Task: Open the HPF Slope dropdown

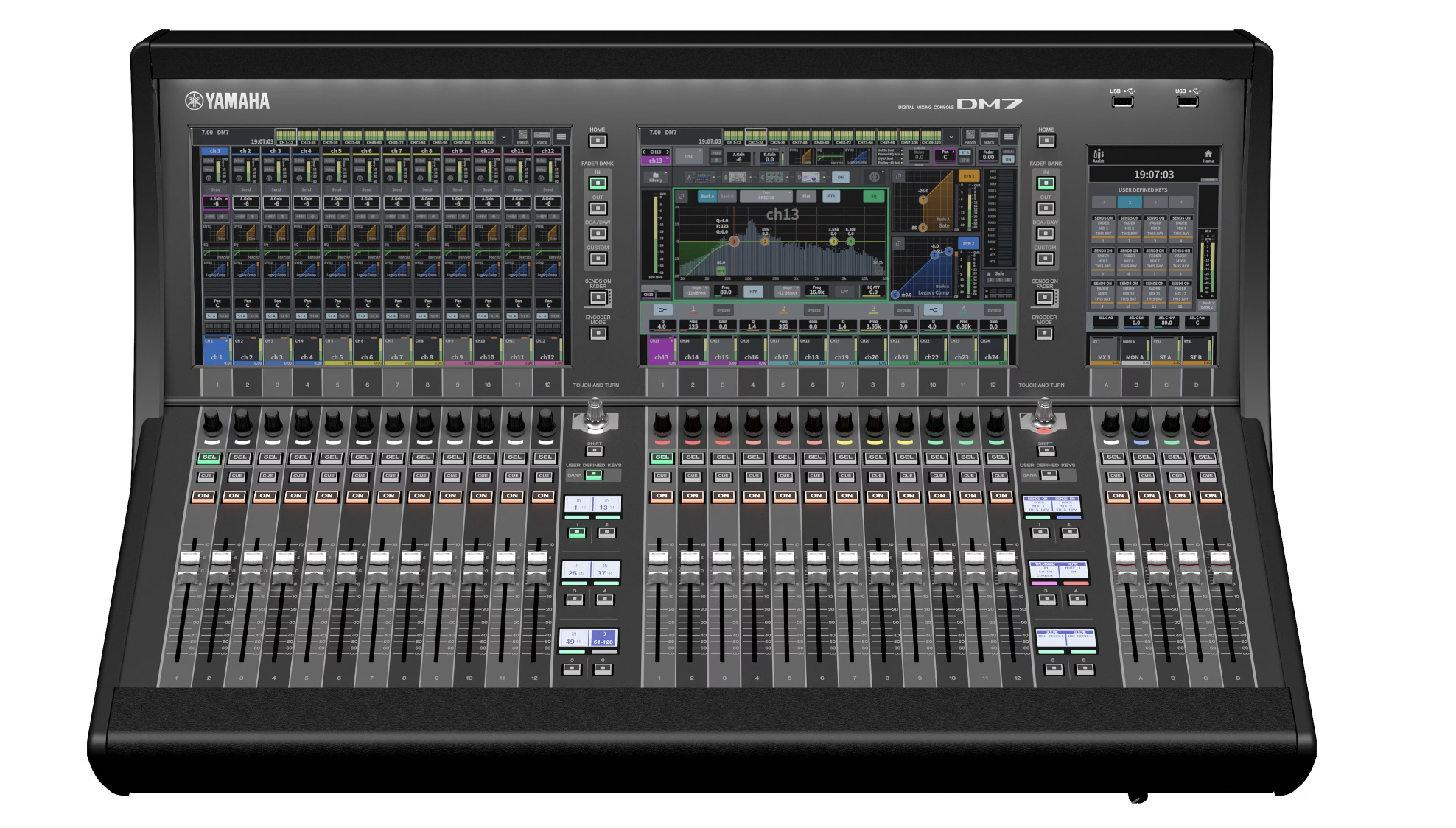Action: (696, 292)
